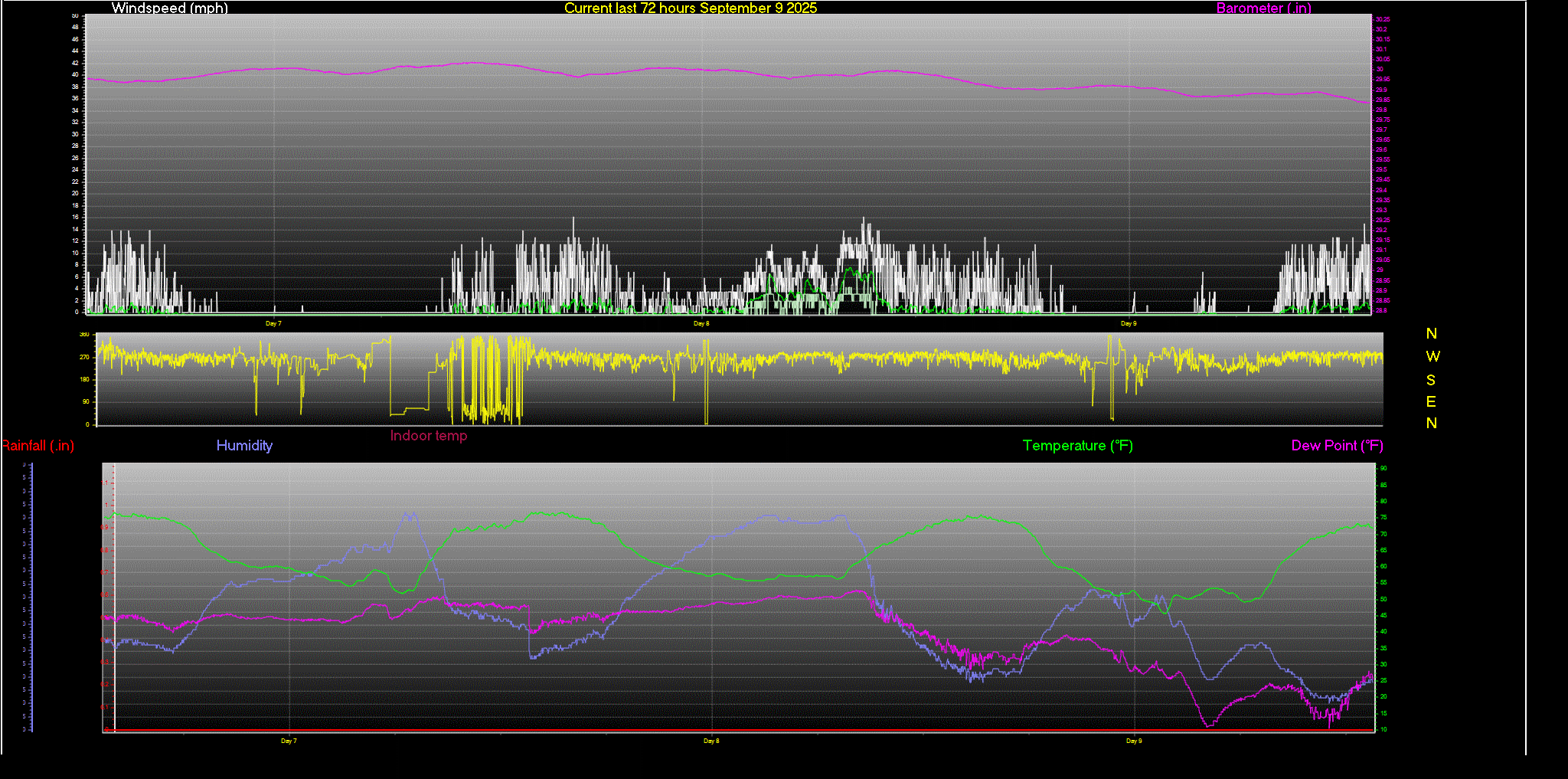Click the 'Barometer (.in)' label
1568x779 pixels.
(1263, 8)
